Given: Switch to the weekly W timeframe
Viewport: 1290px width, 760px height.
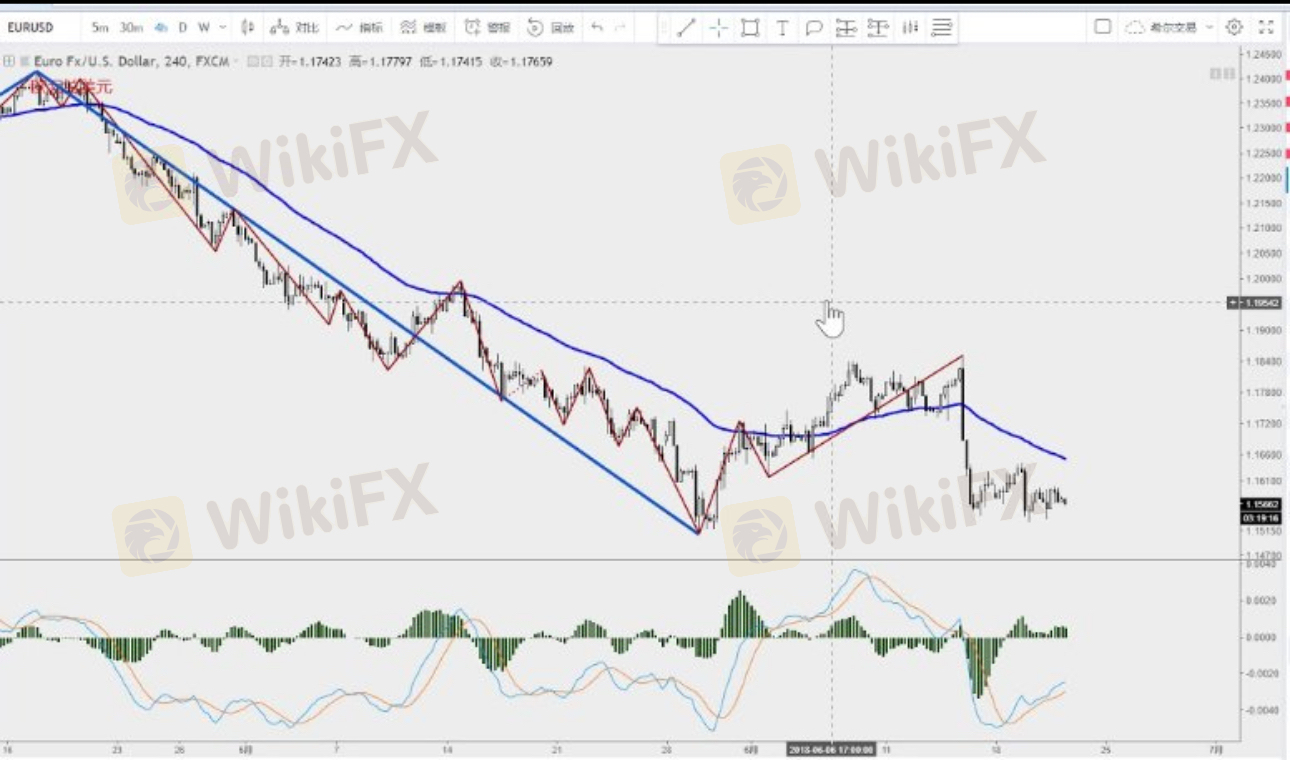Looking at the screenshot, I should tap(204, 27).
